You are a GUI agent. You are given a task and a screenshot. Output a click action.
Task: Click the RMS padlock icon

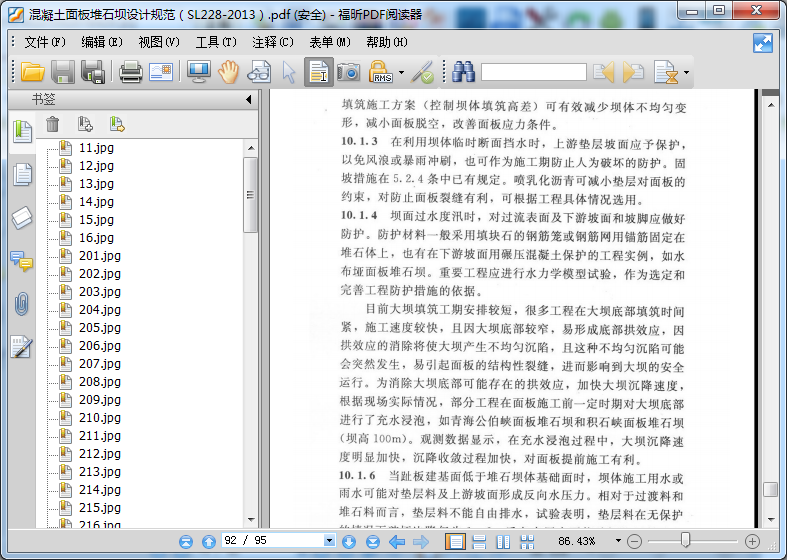click(380, 72)
